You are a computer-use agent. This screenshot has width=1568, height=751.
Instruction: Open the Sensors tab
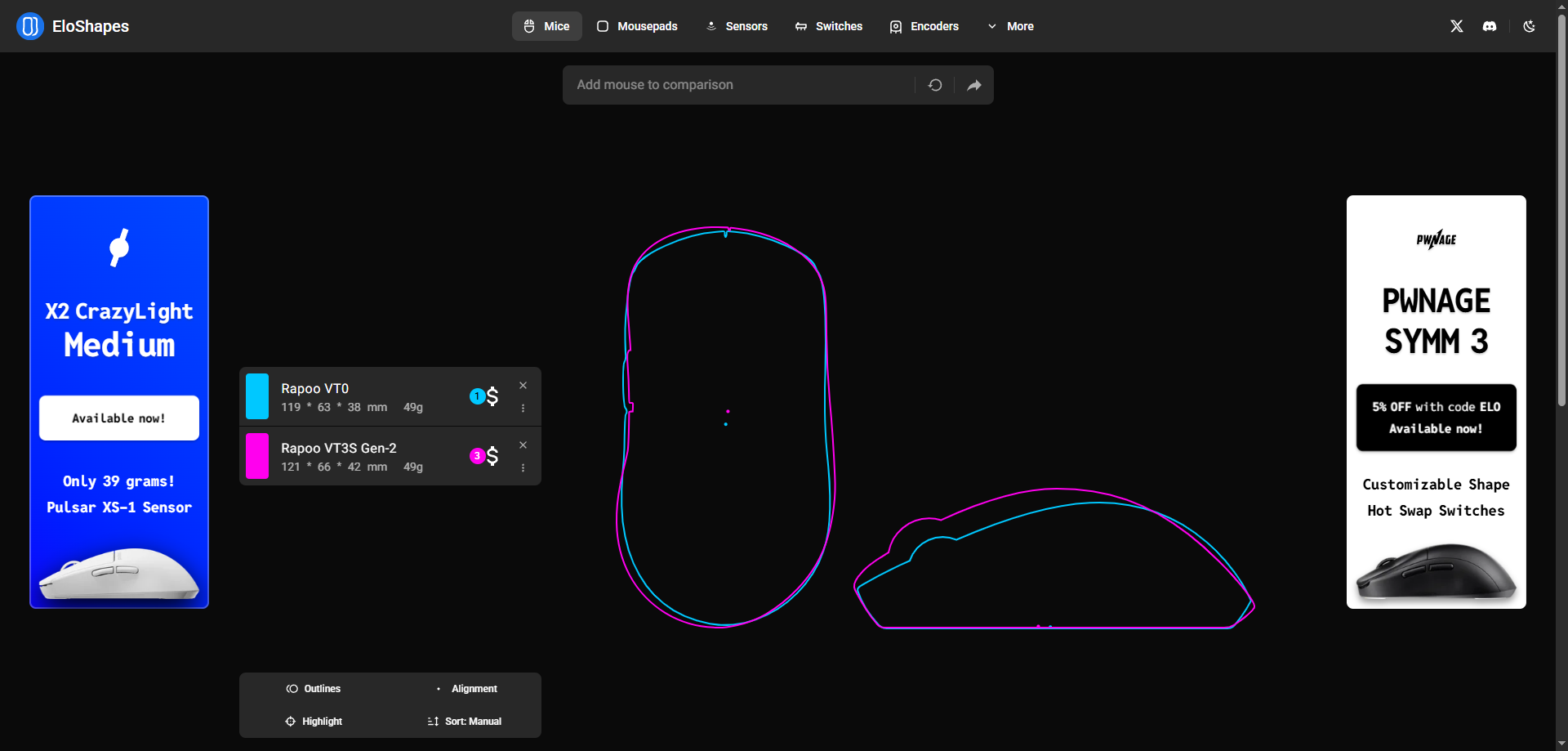(x=737, y=26)
